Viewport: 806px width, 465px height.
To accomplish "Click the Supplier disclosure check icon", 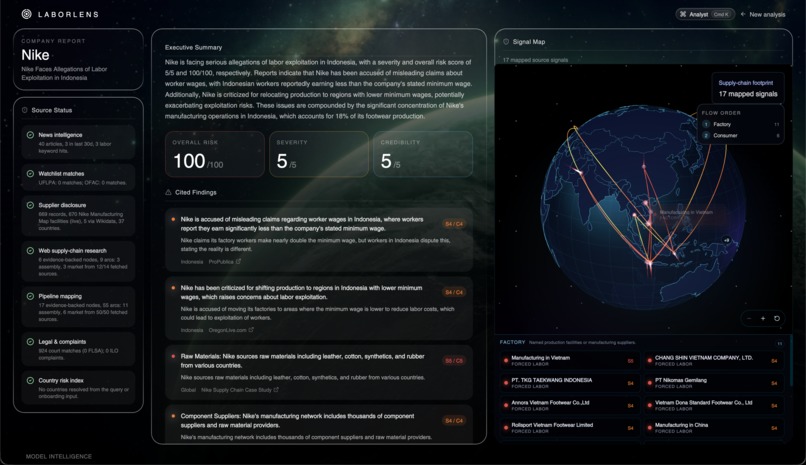I will click(30, 205).
